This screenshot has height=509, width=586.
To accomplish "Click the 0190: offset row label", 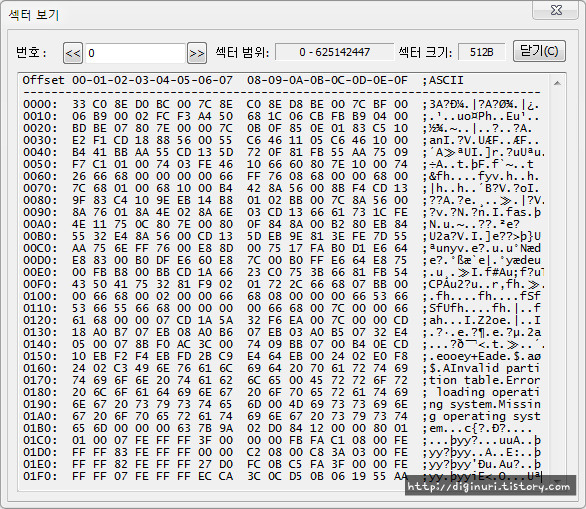I will [x=40, y=404].
